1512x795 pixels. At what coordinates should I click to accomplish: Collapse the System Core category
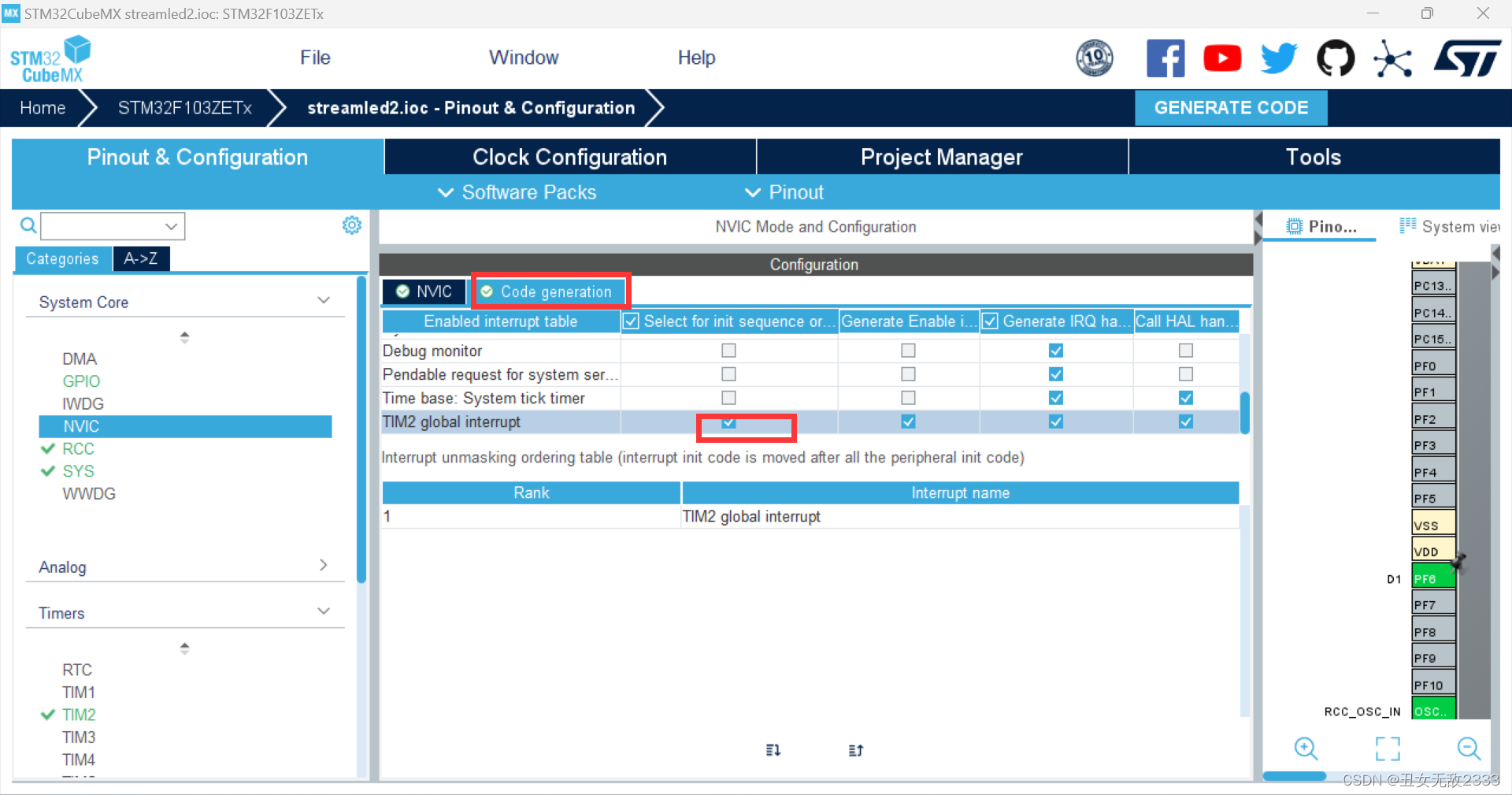pyautogui.click(x=323, y=301)
